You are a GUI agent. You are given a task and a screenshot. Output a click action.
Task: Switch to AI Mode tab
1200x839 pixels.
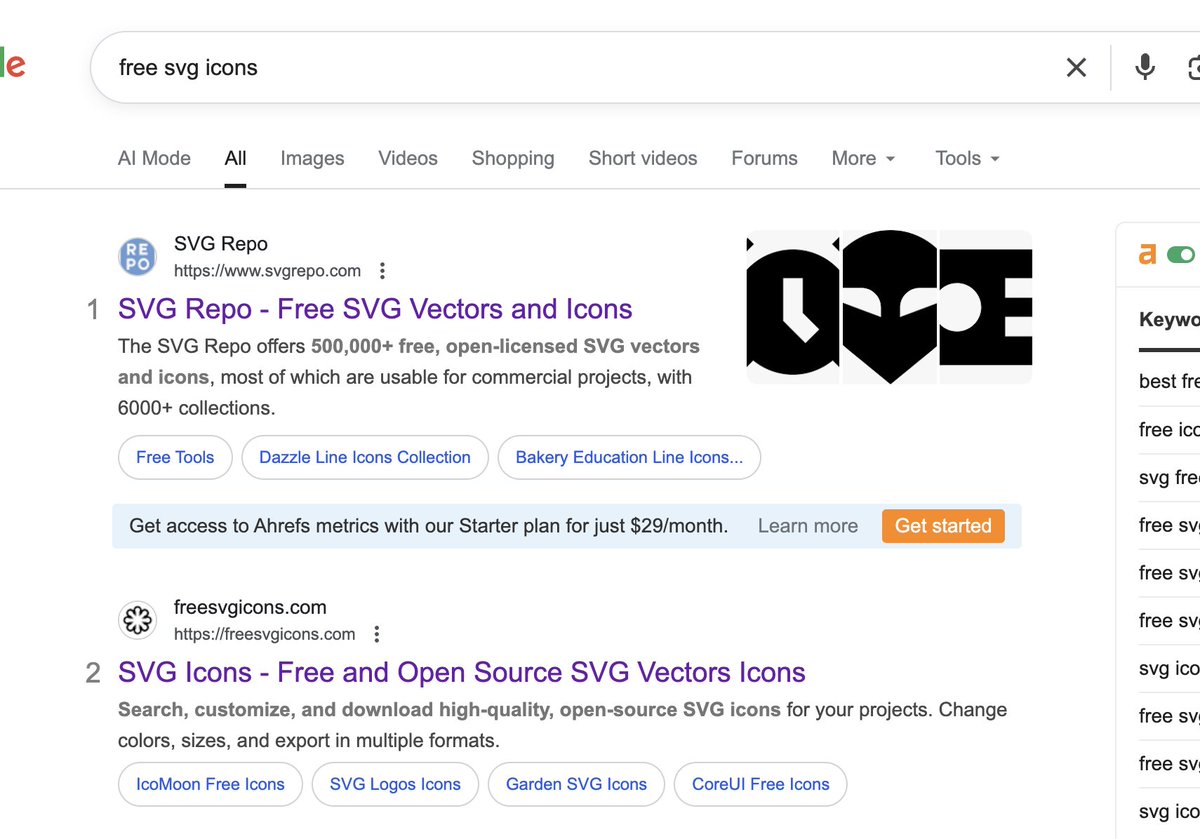click(x=154, y=158)
